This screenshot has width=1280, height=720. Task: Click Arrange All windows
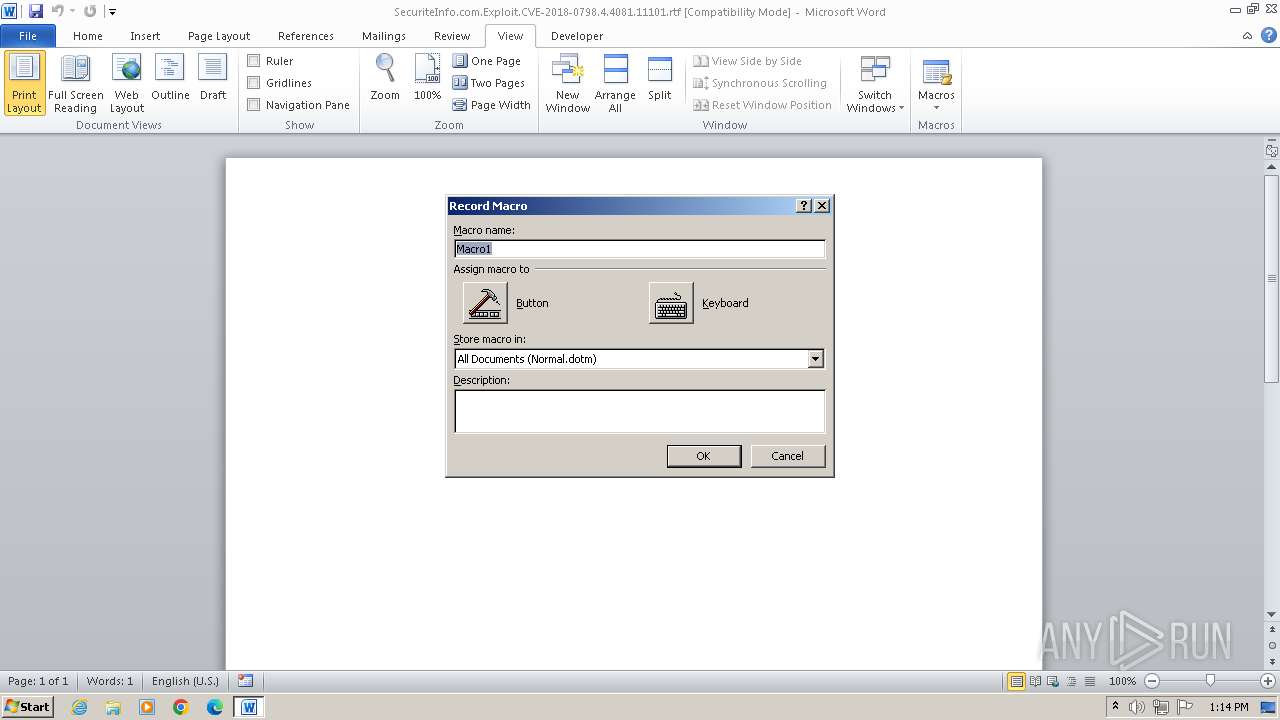[x=615, y=84]
